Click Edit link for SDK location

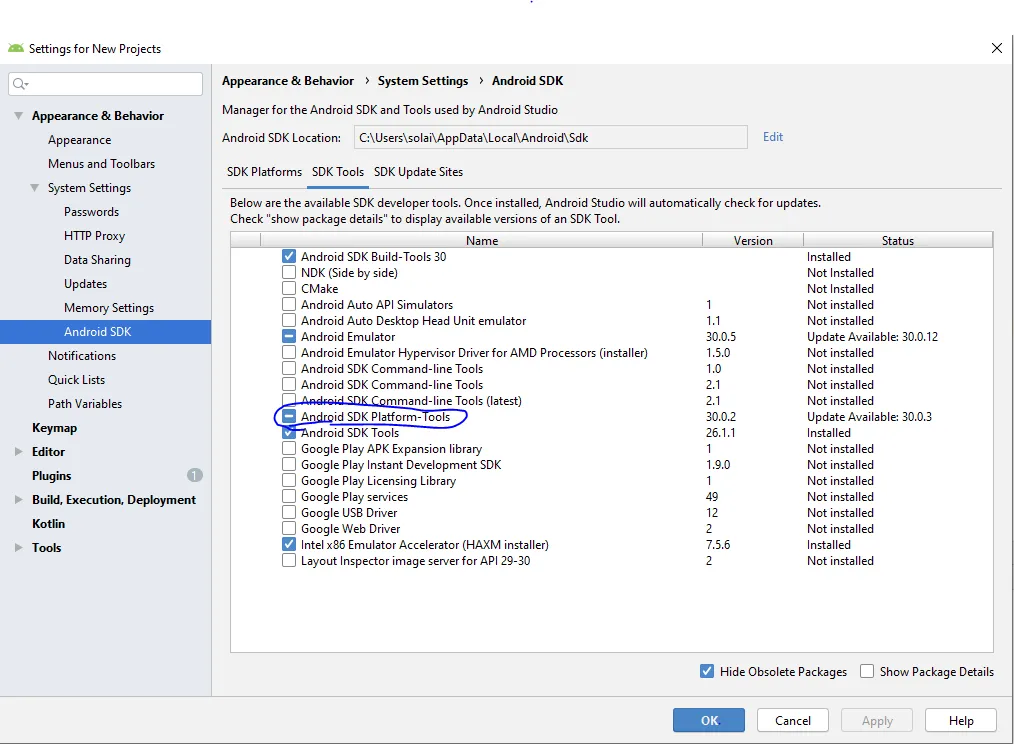point(773,137)
